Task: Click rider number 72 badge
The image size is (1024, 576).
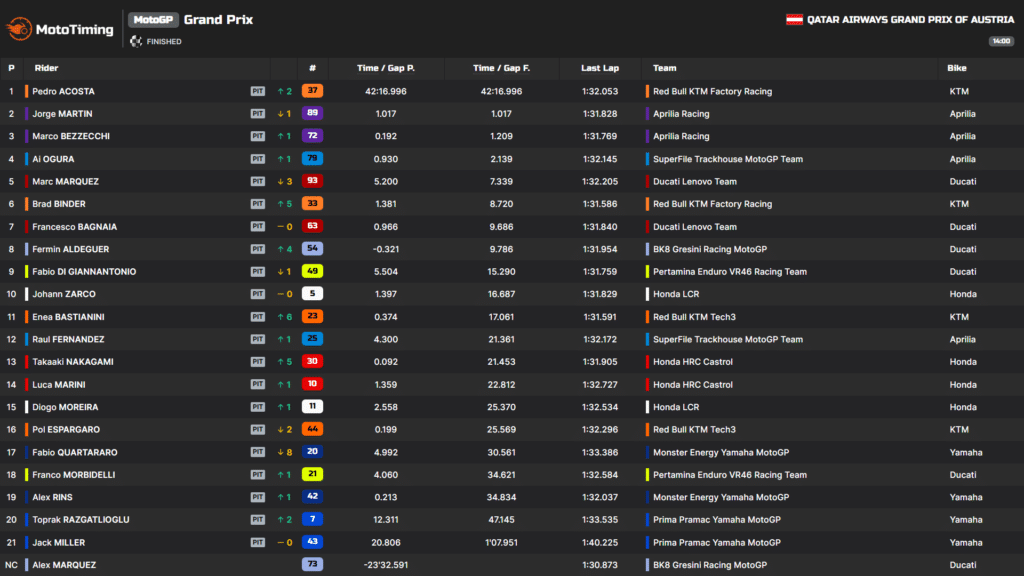Action: coord(312,136)
